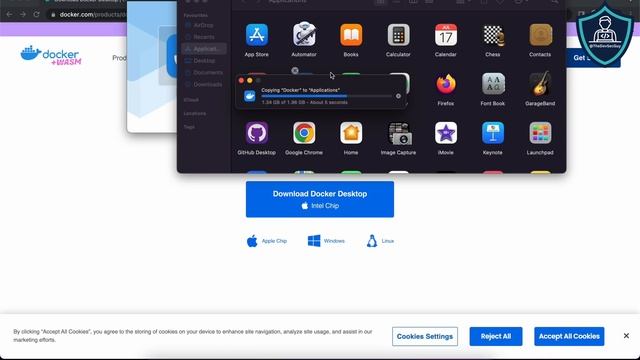Open the App Store application icon
Screen dimensions: 640x360
(257, 35)
